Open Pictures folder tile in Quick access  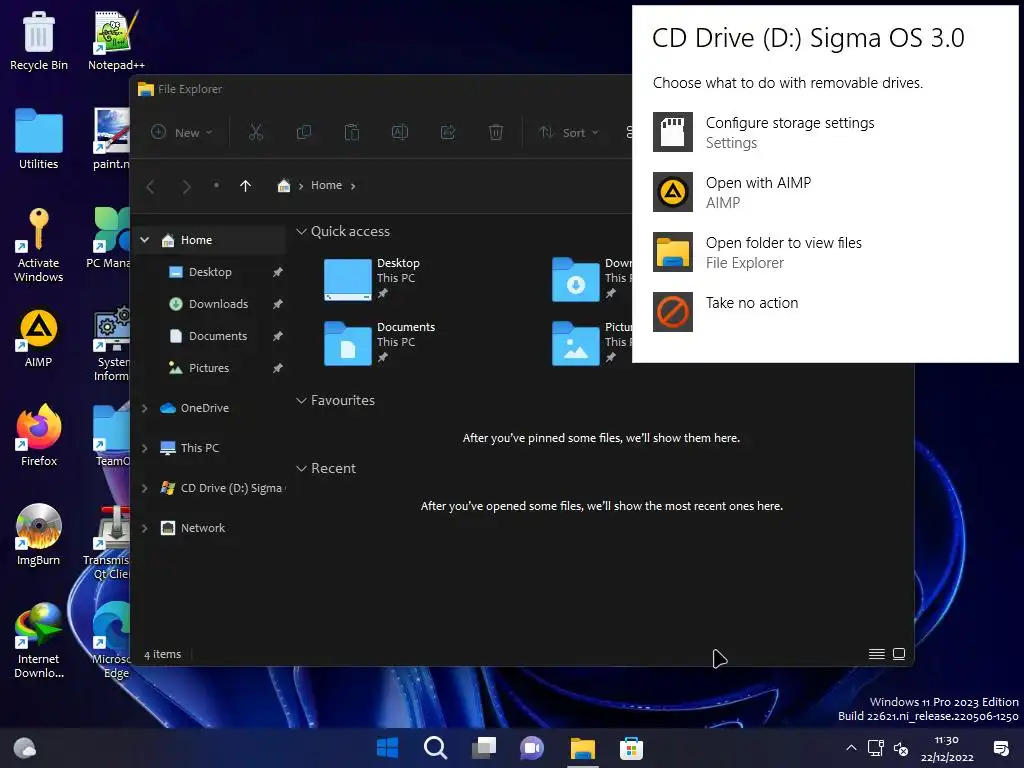(590, 344)
